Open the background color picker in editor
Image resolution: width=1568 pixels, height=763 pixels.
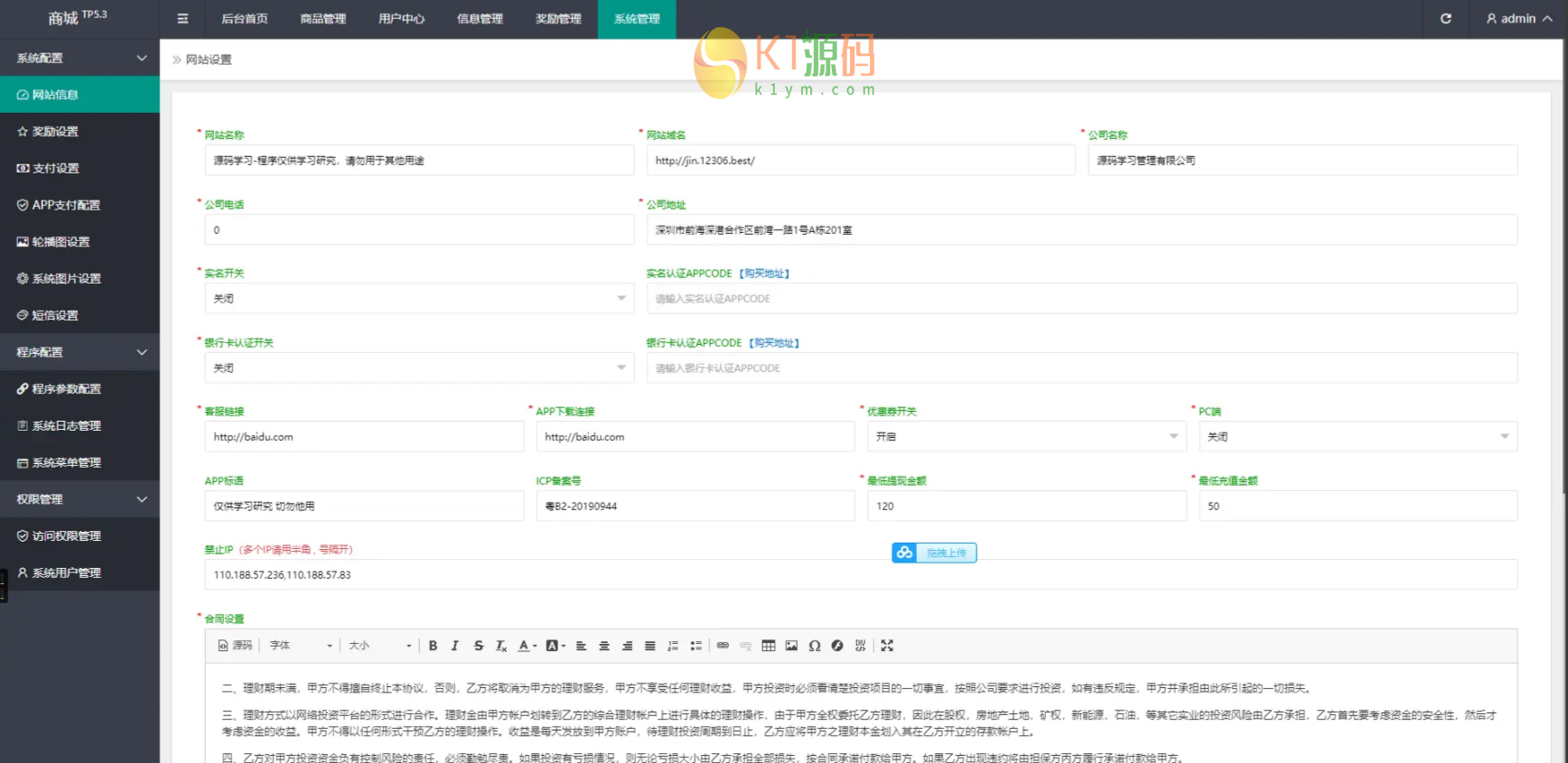[555, 646]
